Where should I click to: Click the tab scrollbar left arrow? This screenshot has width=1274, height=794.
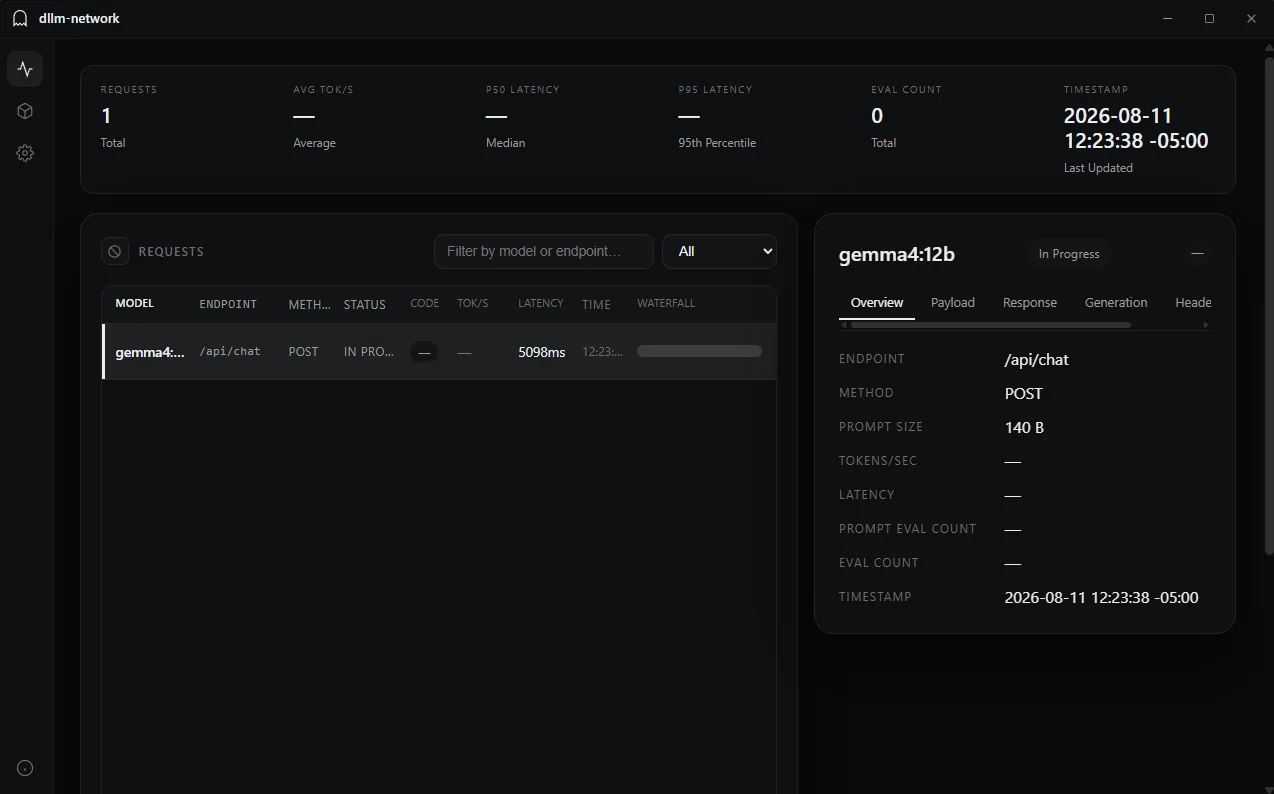click(844, 325)
